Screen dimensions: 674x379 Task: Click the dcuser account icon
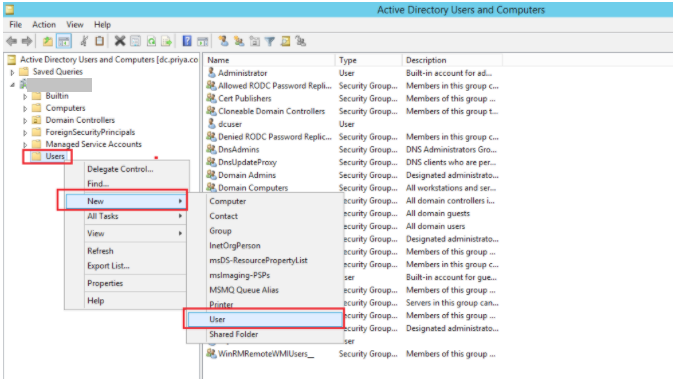tap(211, 124)
